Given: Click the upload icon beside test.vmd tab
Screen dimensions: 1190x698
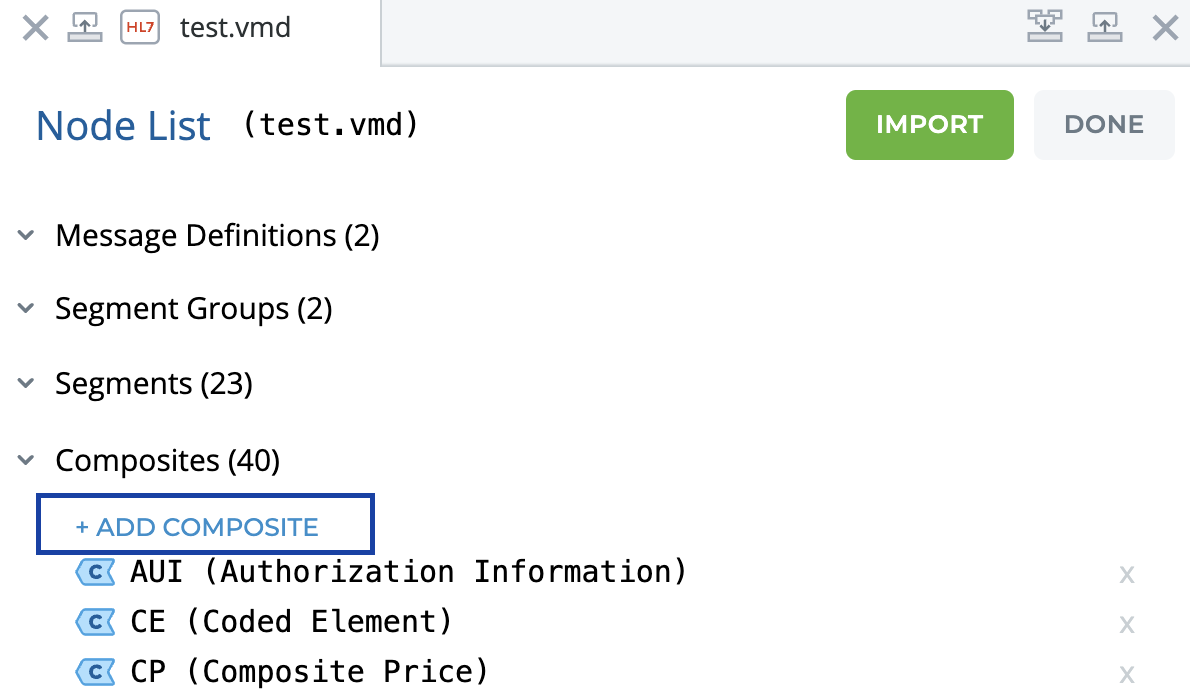Looking at the screenshot, I should (x=85, y=28).
